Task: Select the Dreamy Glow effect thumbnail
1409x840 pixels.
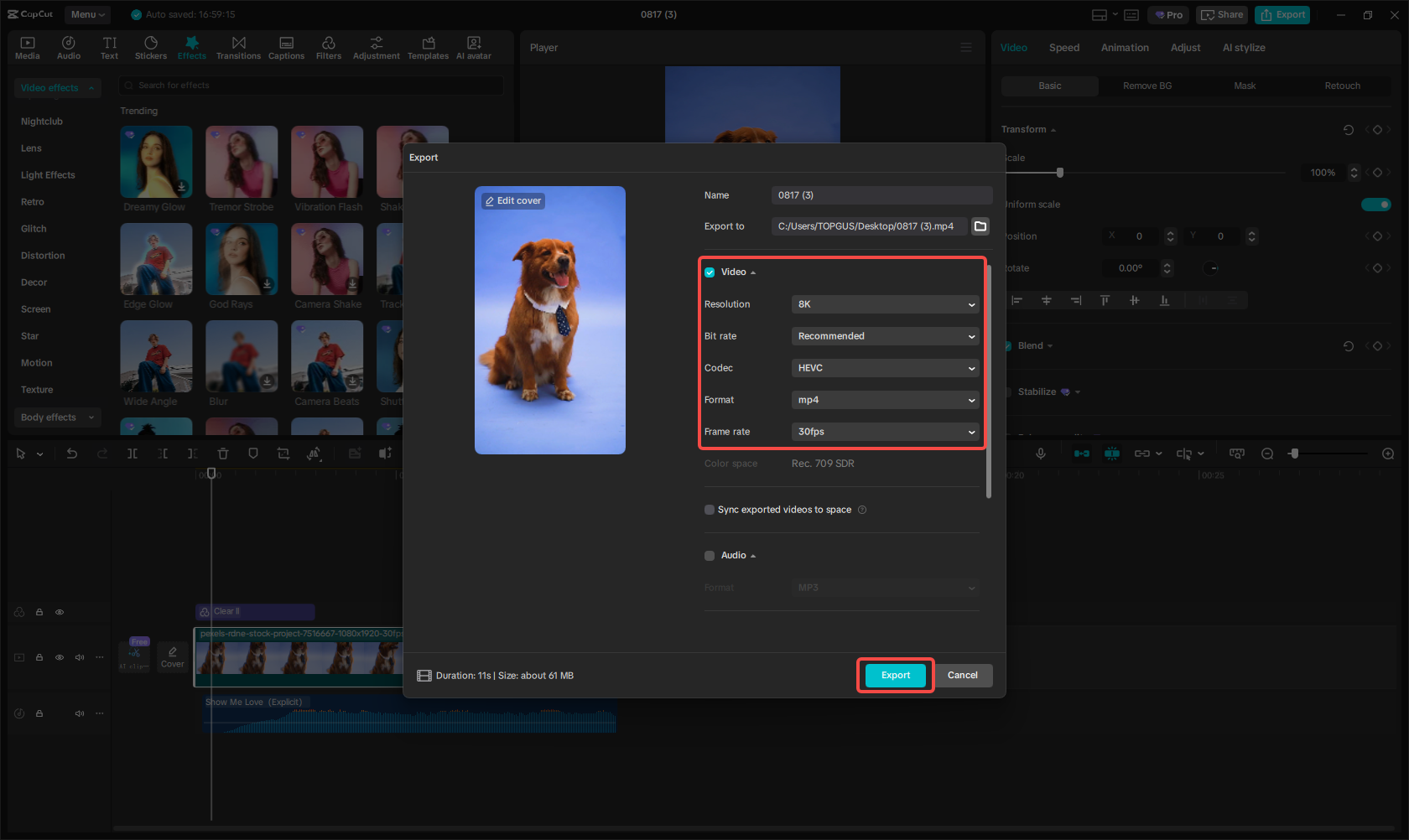Action: (156, 162)
